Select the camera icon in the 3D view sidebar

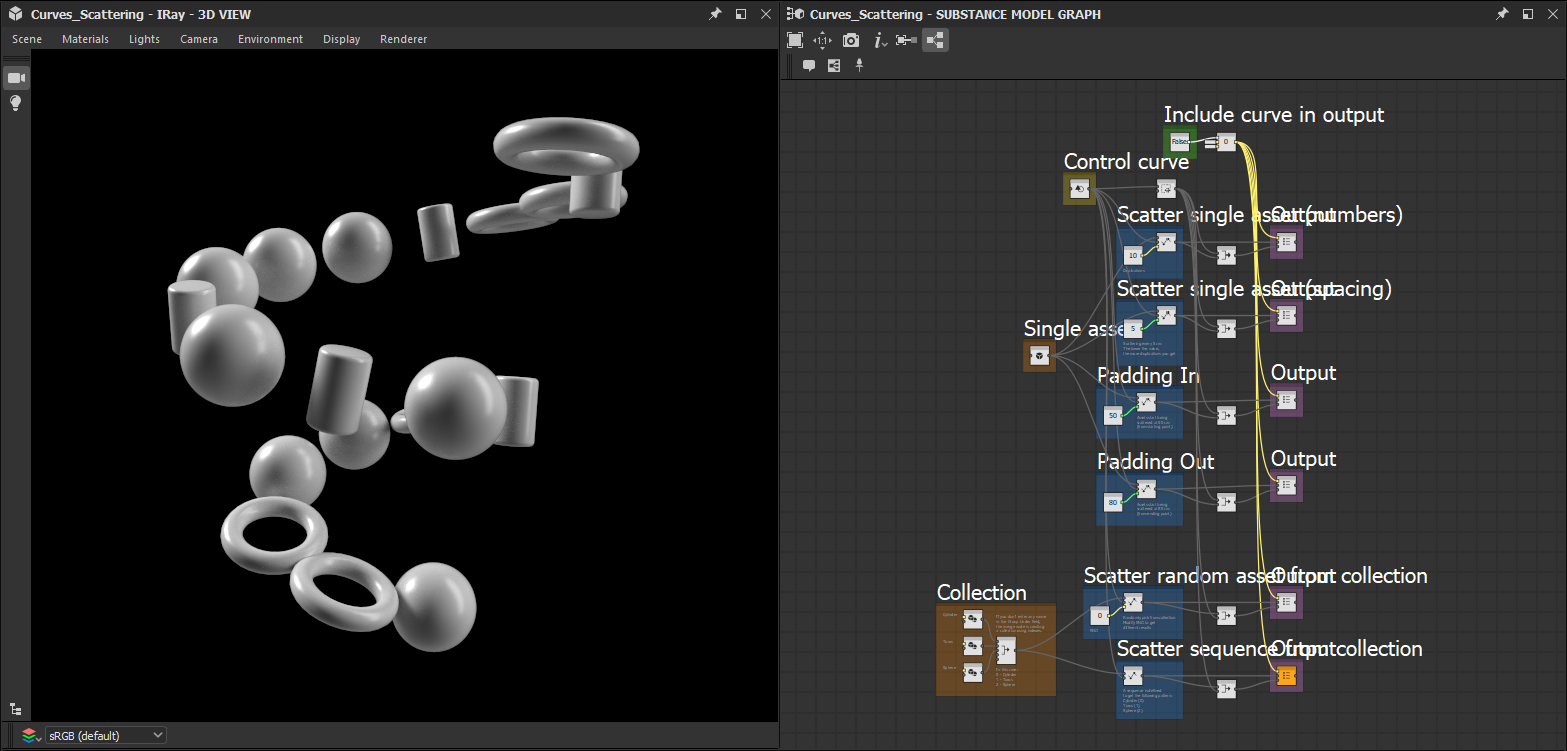(15, 77)
